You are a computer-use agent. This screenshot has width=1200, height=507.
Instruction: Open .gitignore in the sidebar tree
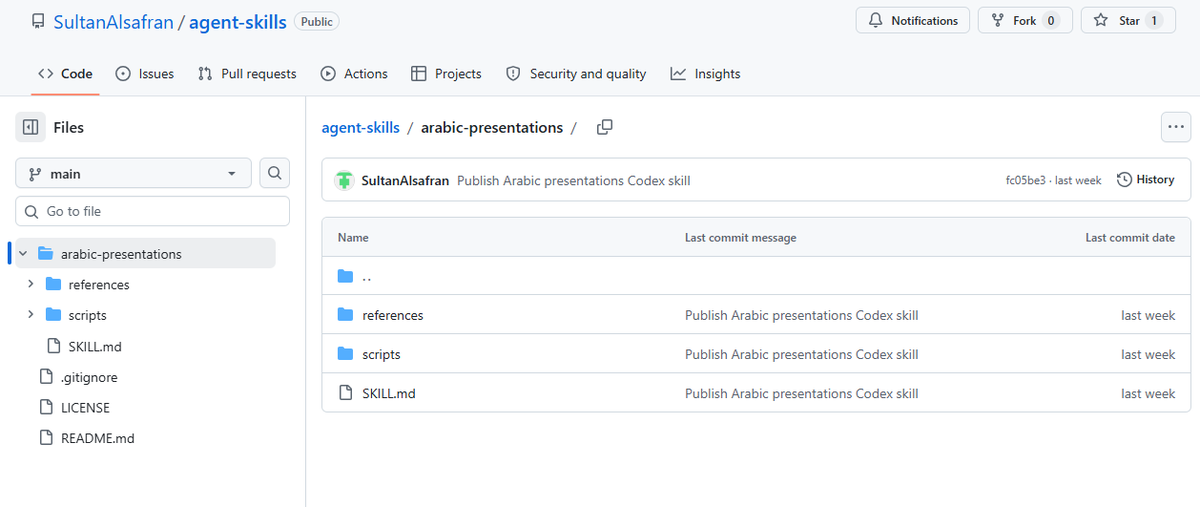coord(89,377)
